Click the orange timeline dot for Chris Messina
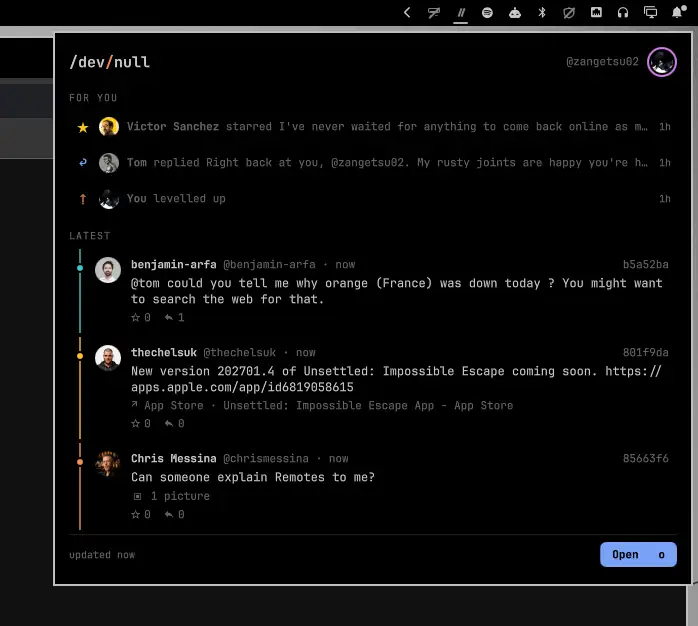The width and height of the screenshot is (698, 626). pyautogui.click(x=80, y=462)
